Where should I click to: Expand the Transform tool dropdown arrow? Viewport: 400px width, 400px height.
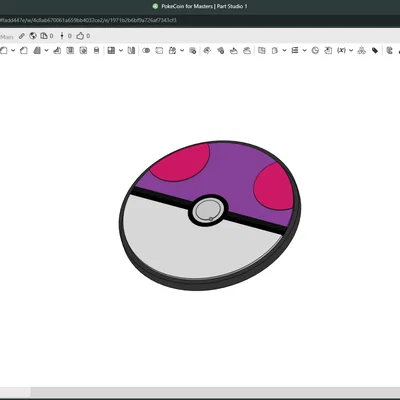(x=182, y=51)
